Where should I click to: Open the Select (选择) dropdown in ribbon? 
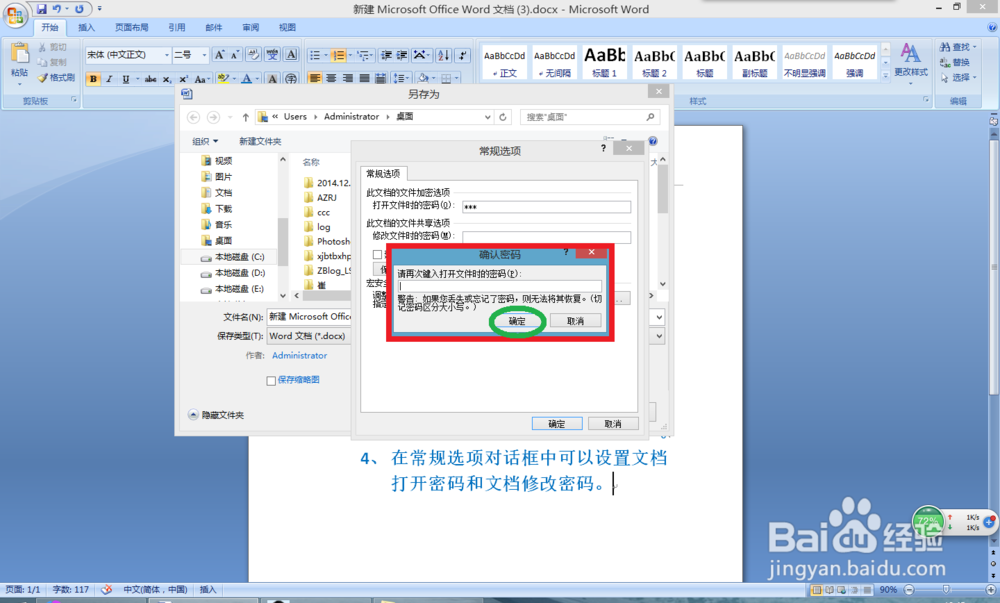coord(959,78)
